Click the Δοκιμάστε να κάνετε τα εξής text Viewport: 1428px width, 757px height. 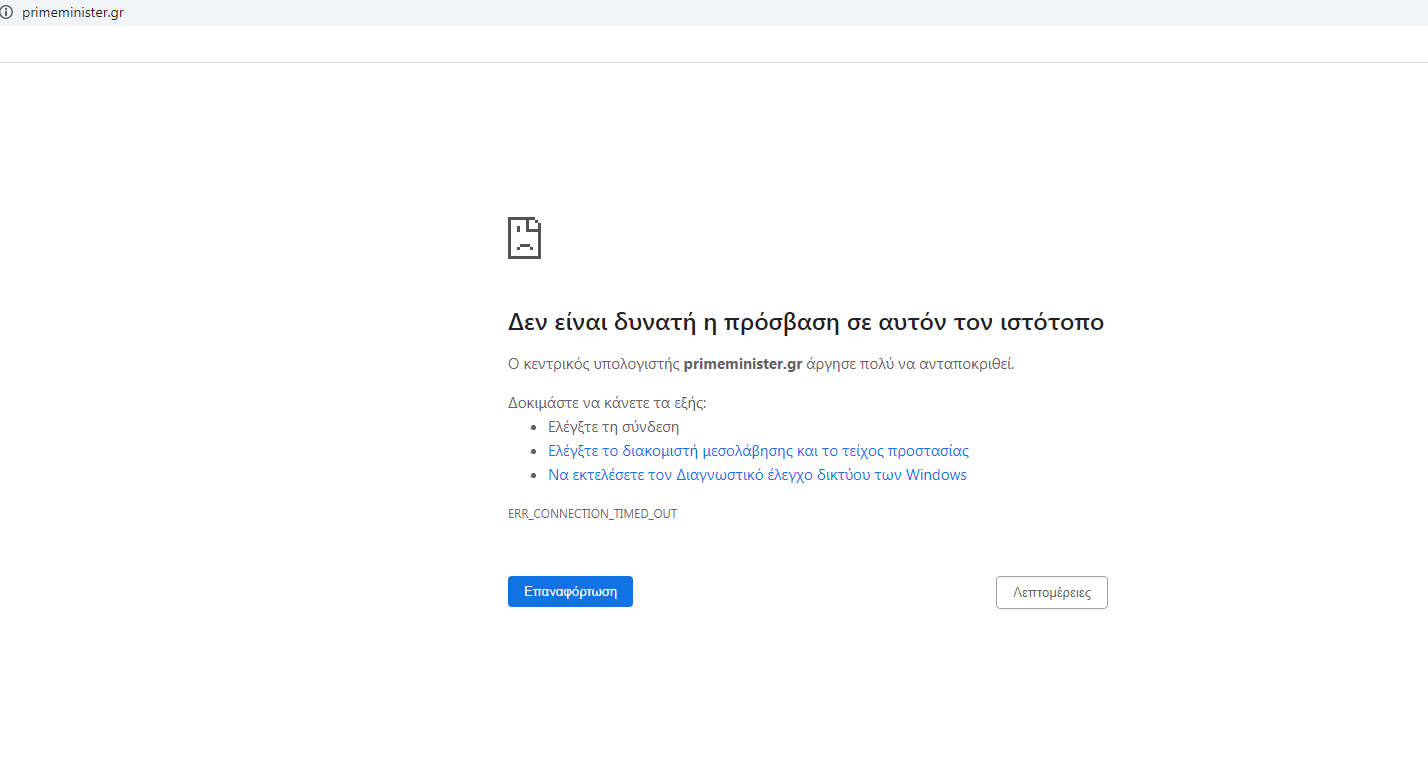point(607,403)
